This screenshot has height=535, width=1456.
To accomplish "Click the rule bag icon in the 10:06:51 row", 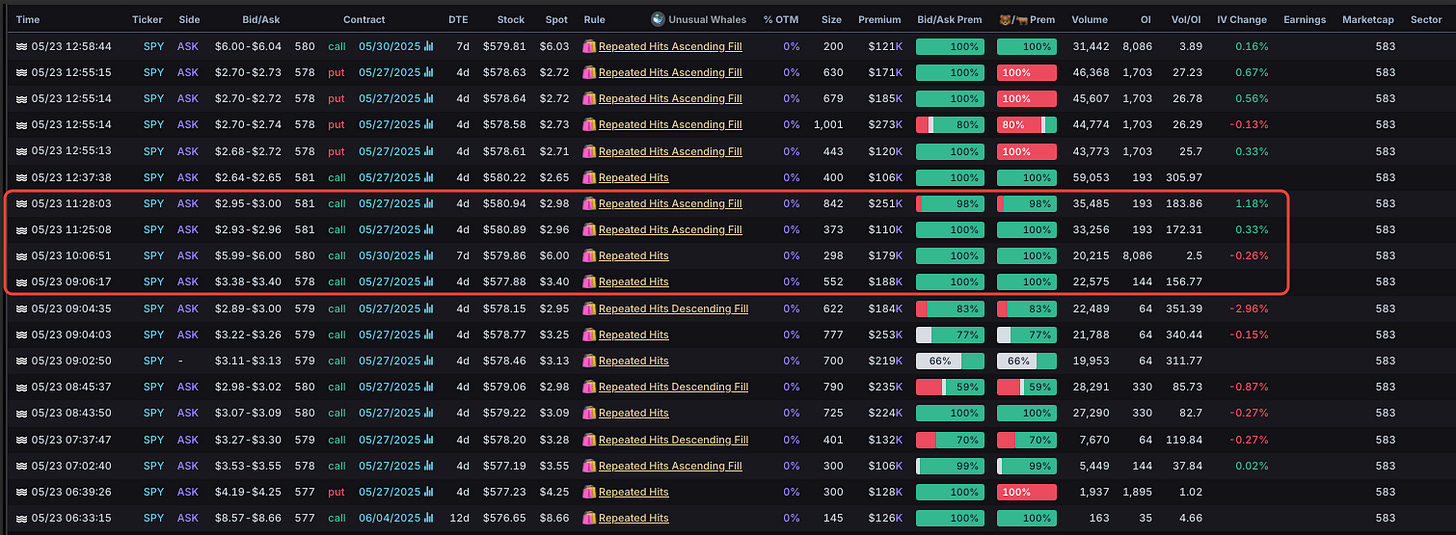I will (x=589, y=256).
